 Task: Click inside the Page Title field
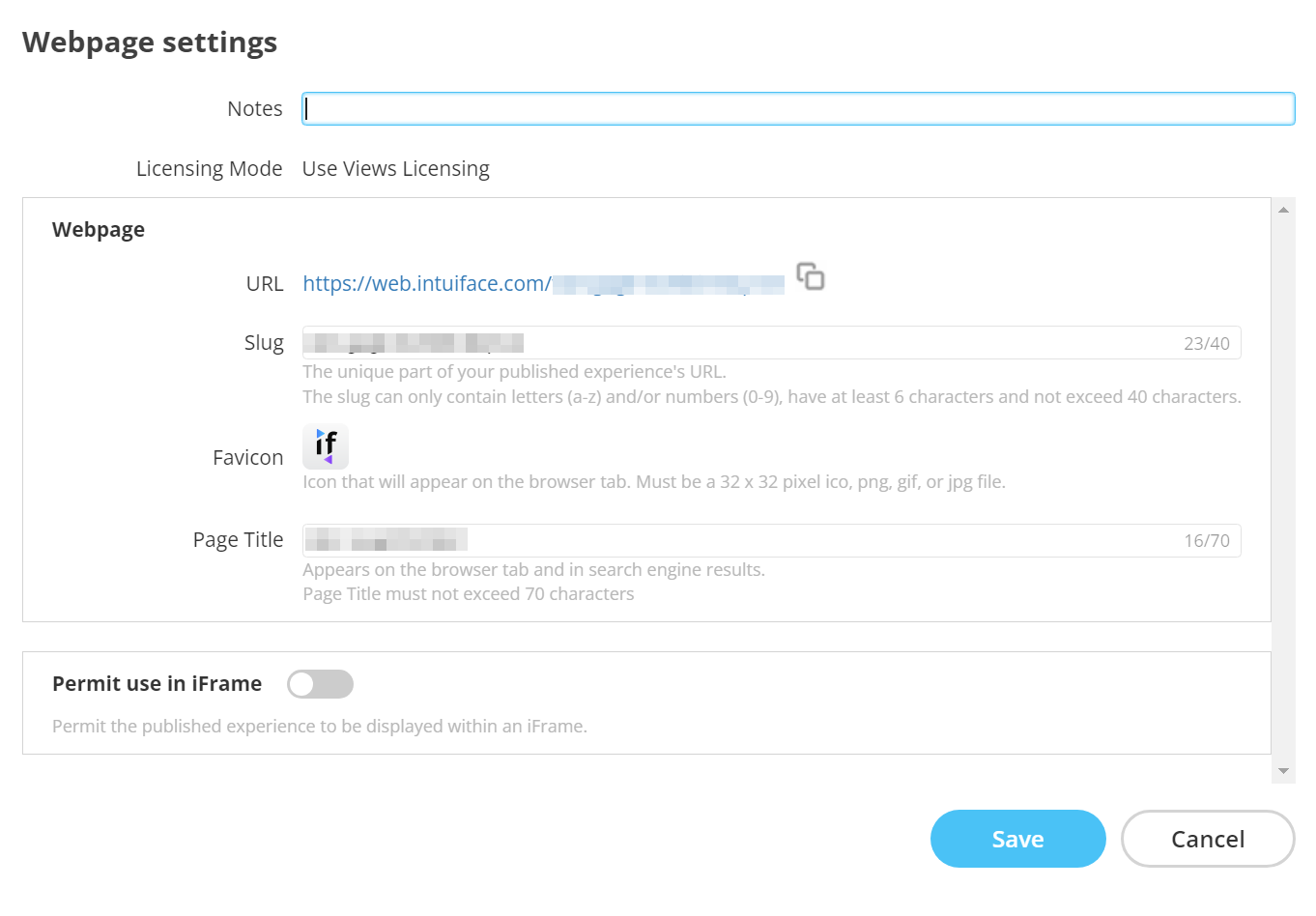tap(676, 540)
